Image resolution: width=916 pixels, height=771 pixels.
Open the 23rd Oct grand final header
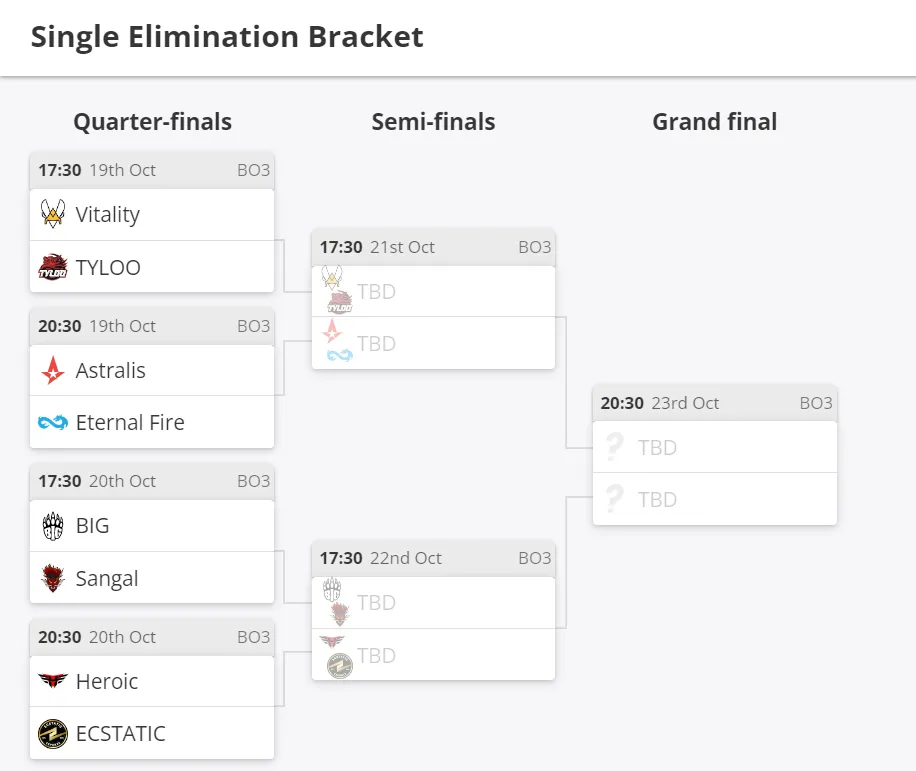tap(715, 404)
